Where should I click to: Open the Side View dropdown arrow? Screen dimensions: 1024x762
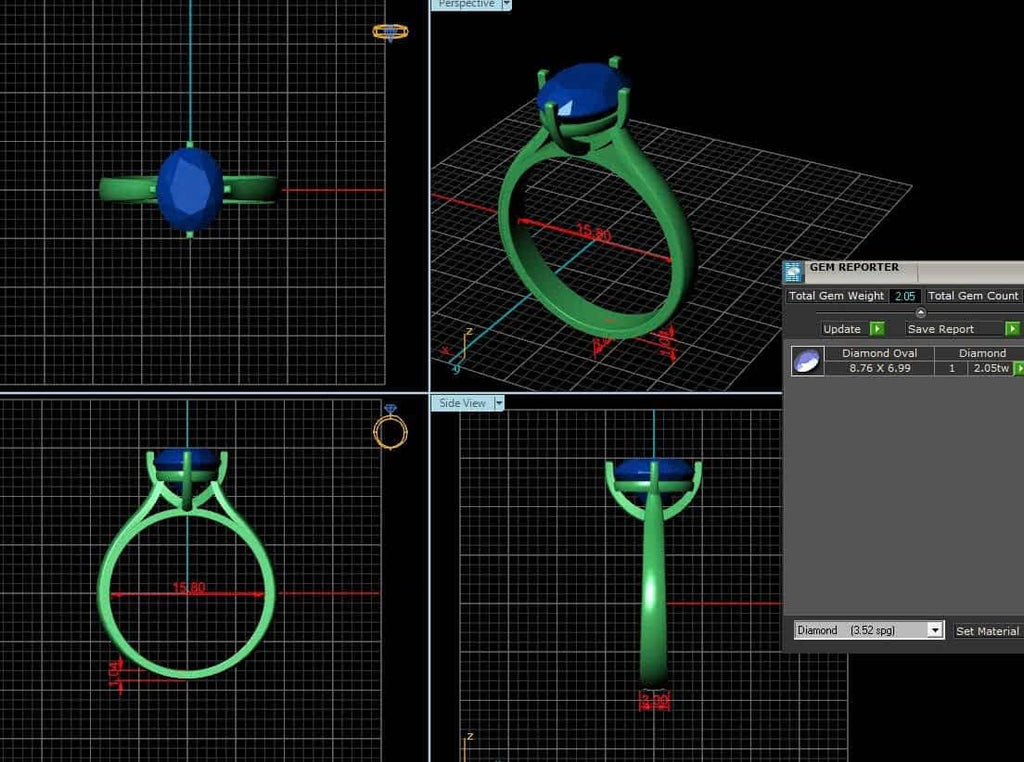point(499,403)
